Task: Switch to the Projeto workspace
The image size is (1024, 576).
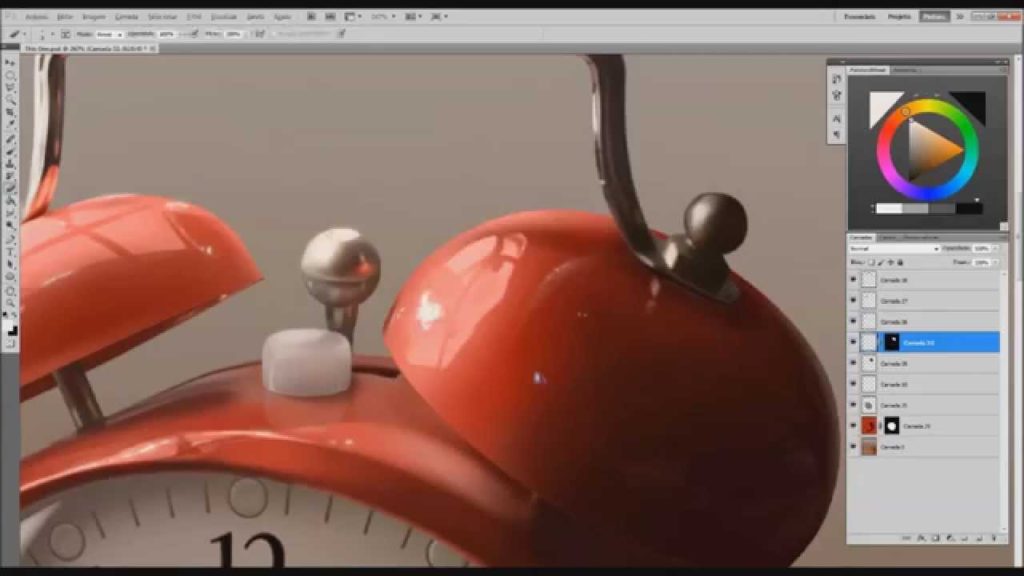Action: (x=899, y=17)
